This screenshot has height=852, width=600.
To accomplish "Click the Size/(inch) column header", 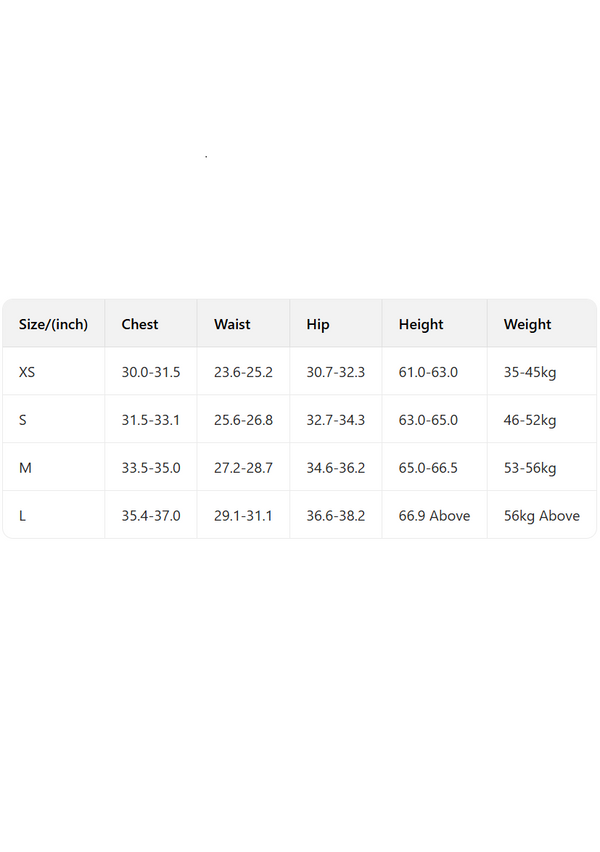I will [53, 324].
